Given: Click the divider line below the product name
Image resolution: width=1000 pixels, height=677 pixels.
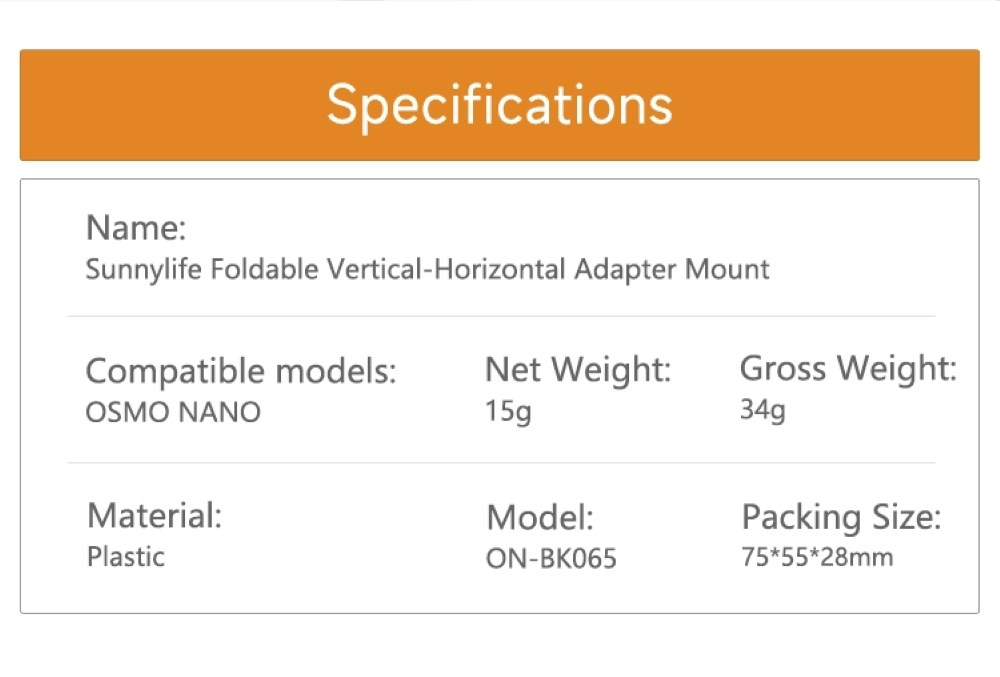Looking at the screenshot, I should [500, 316].
